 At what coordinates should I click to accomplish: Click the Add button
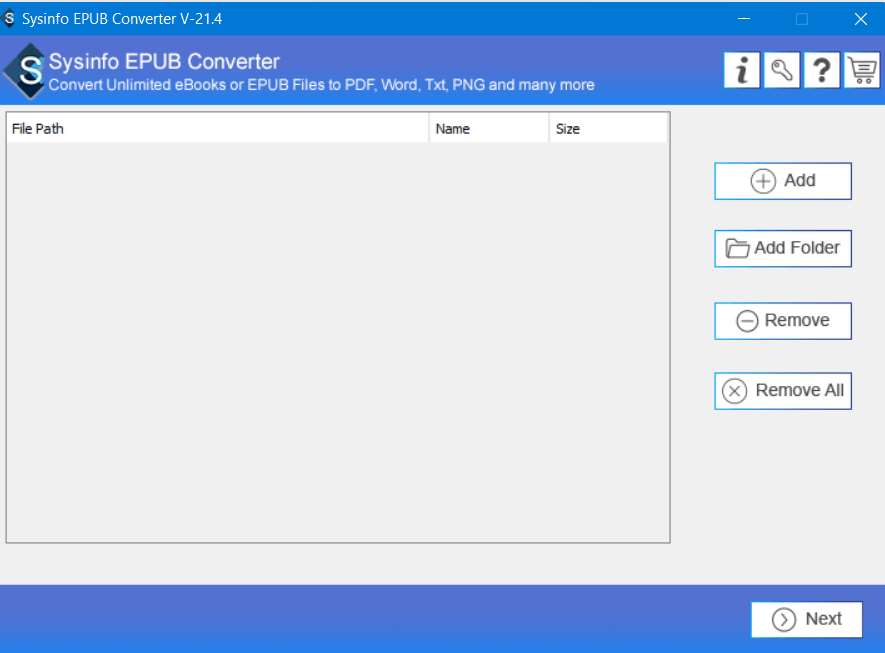point(783,181)
